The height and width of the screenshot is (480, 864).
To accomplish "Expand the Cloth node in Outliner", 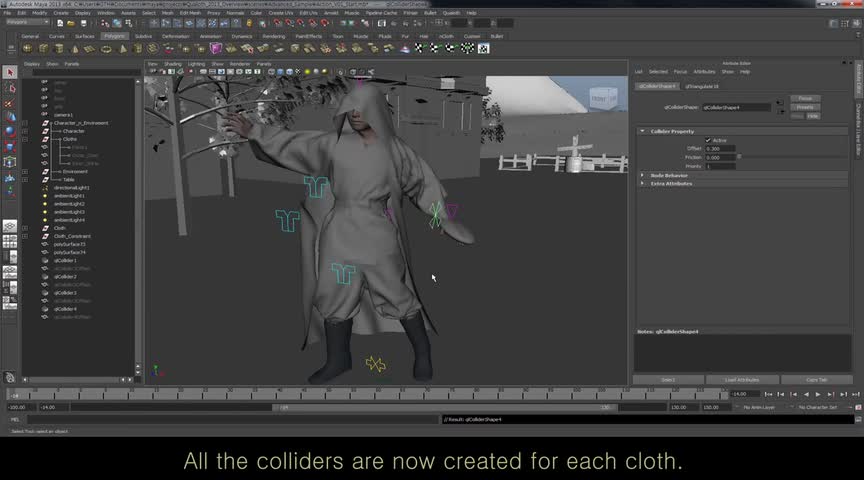I will 25,228.
